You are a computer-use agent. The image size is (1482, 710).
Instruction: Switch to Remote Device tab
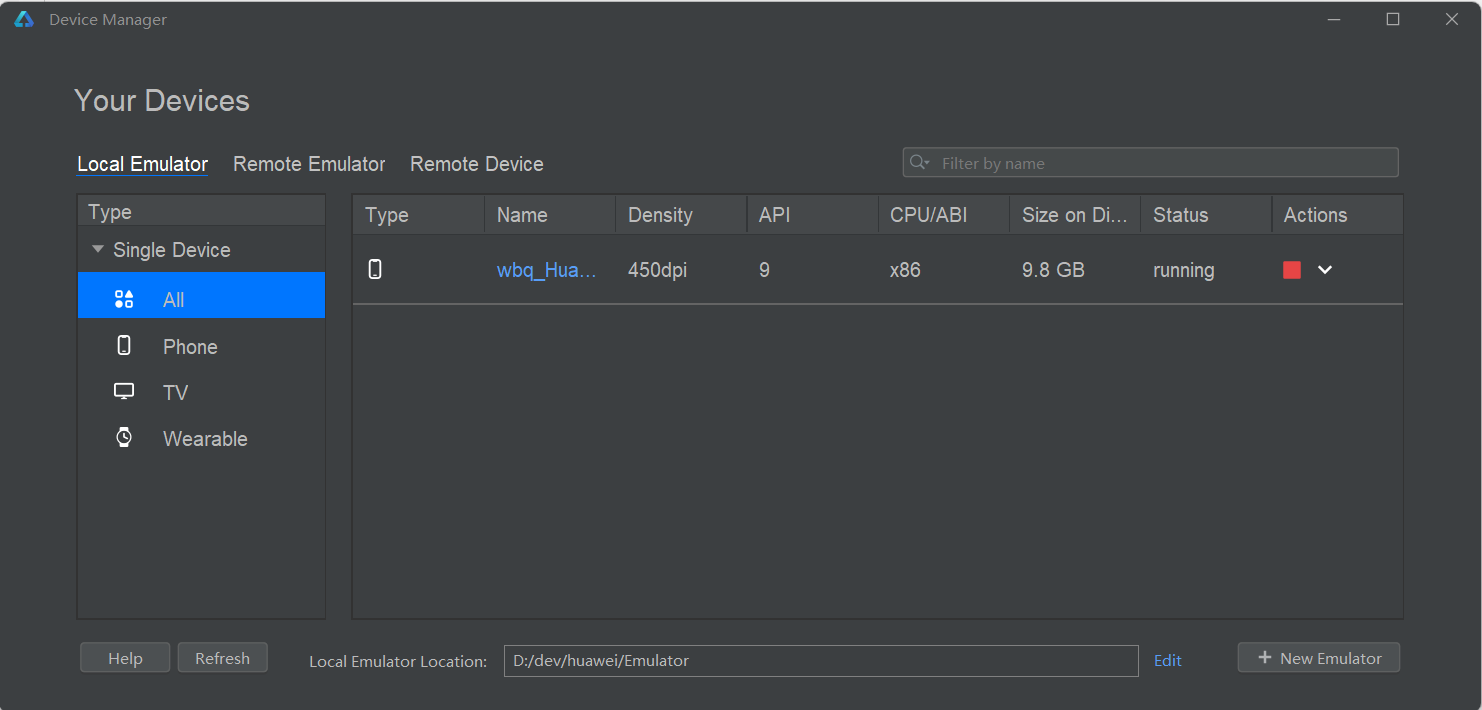point(477,164)
